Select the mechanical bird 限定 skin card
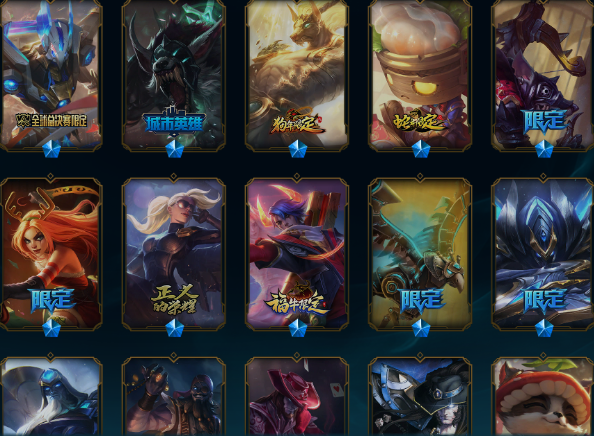The width and height of the screenshot is (594, 436). pos(420,254)
